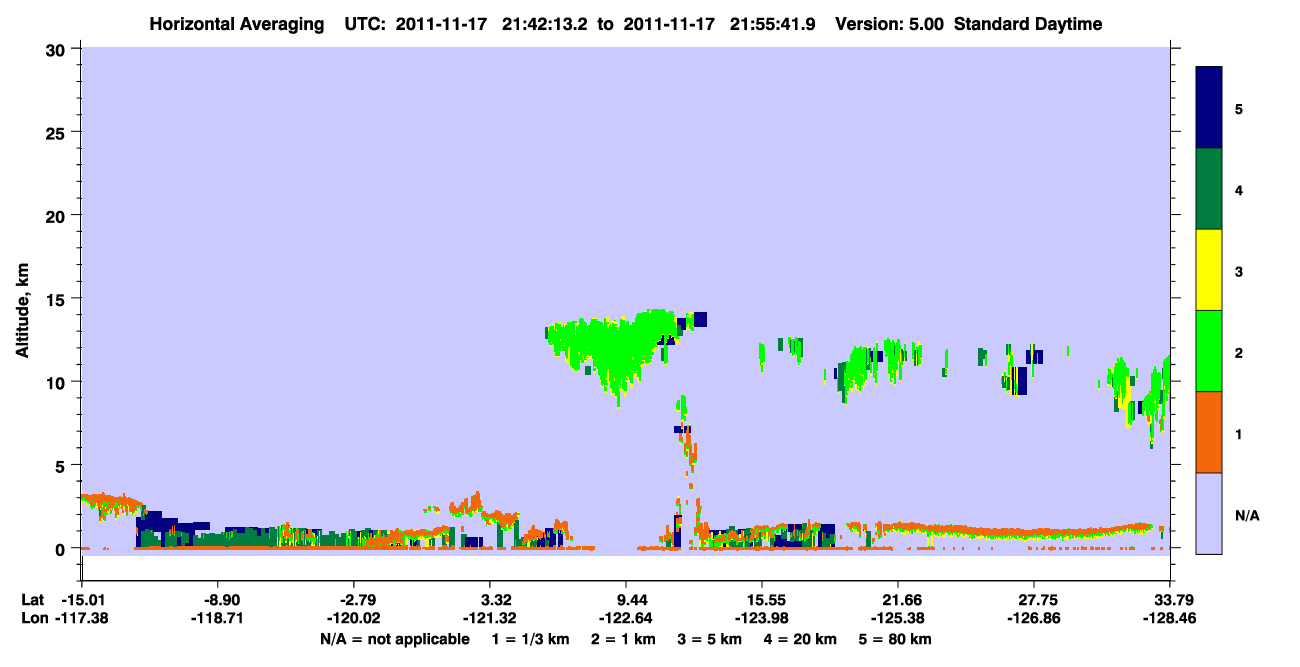Click the 'Standard Daytime' text
Viewport: 1300px width, 667px height.
coord(1028,24)
